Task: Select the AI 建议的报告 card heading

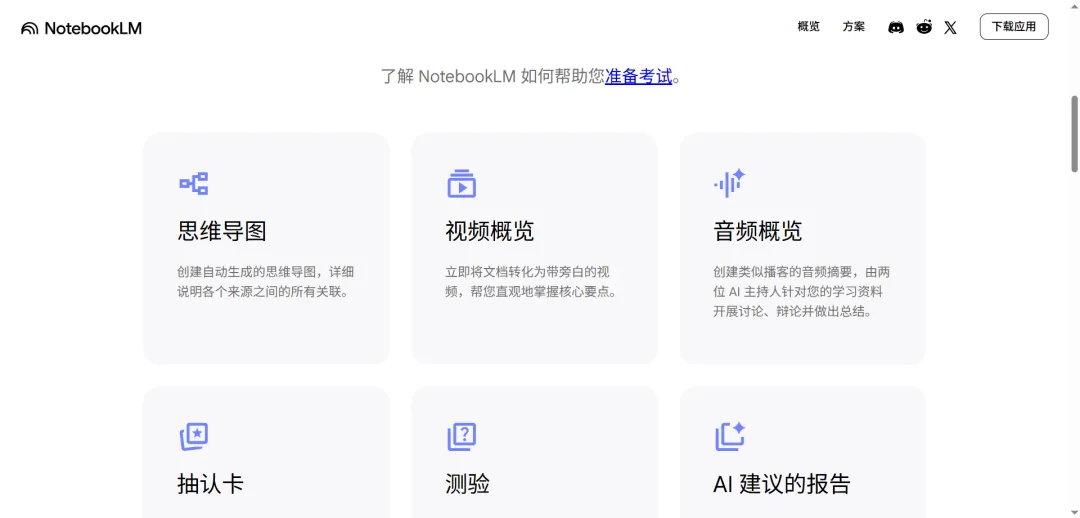Action: pyautogui.click(x=782, y=484)
